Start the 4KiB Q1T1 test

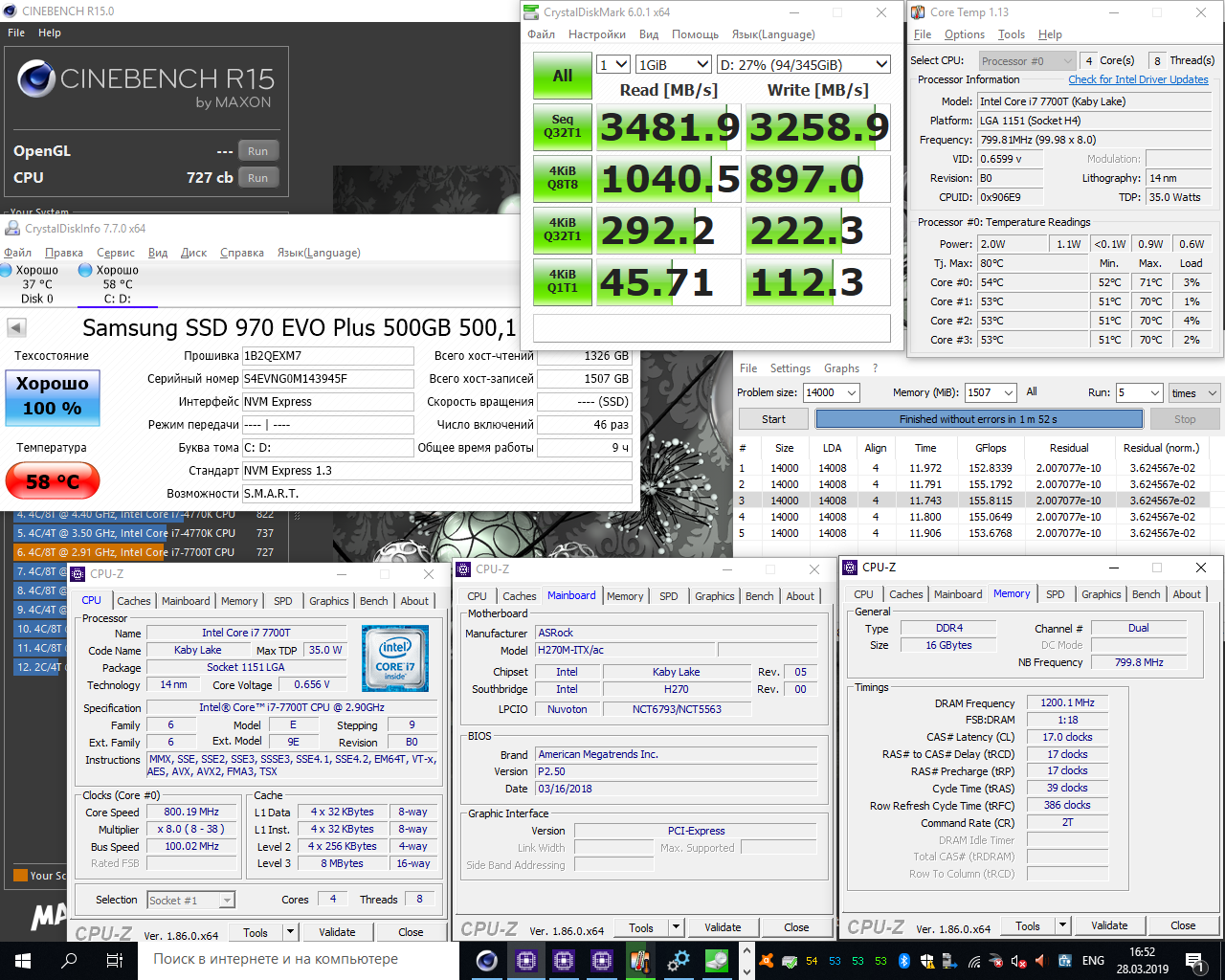click(x=563, y=281)
